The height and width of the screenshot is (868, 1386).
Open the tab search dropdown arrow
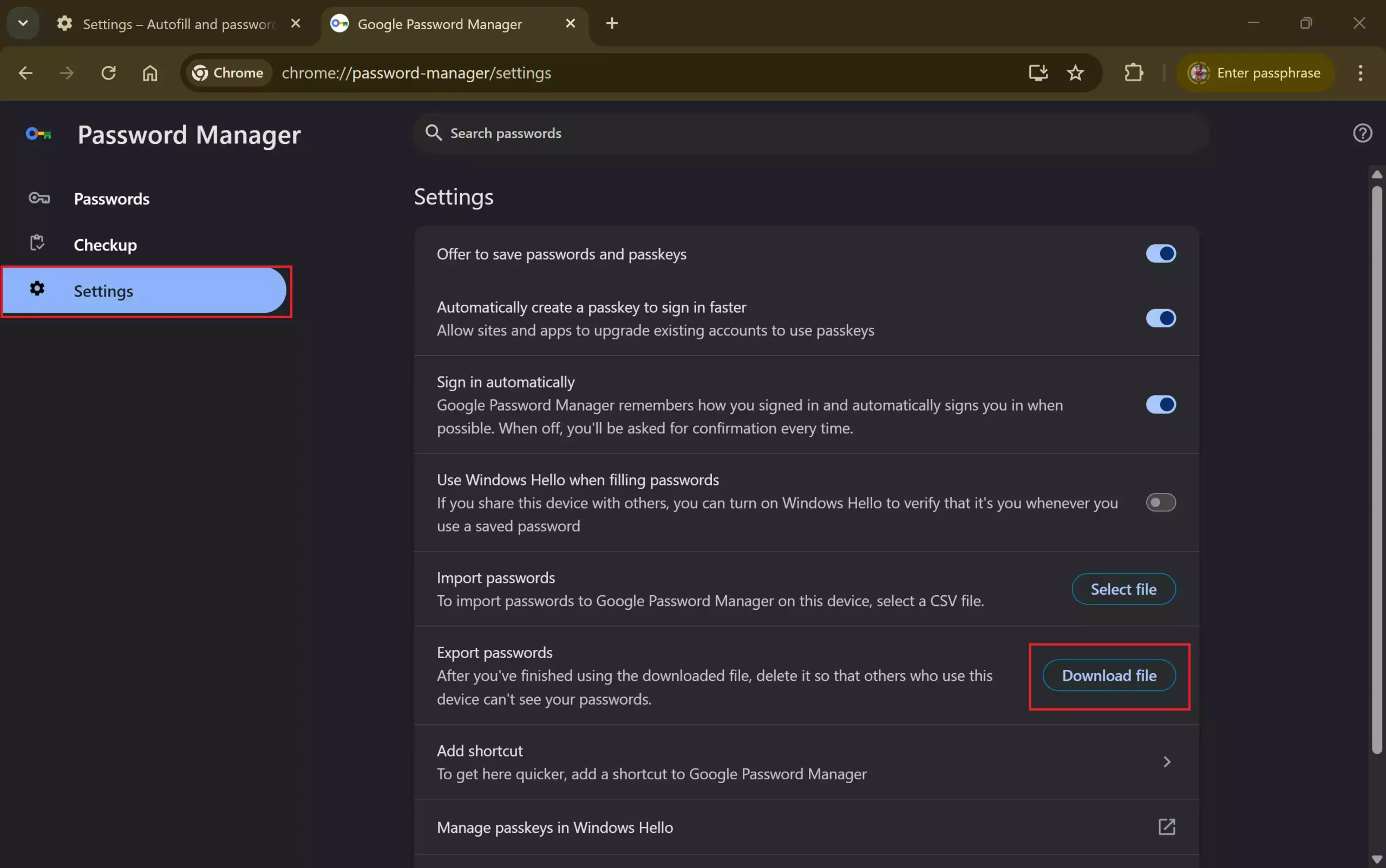23,23
